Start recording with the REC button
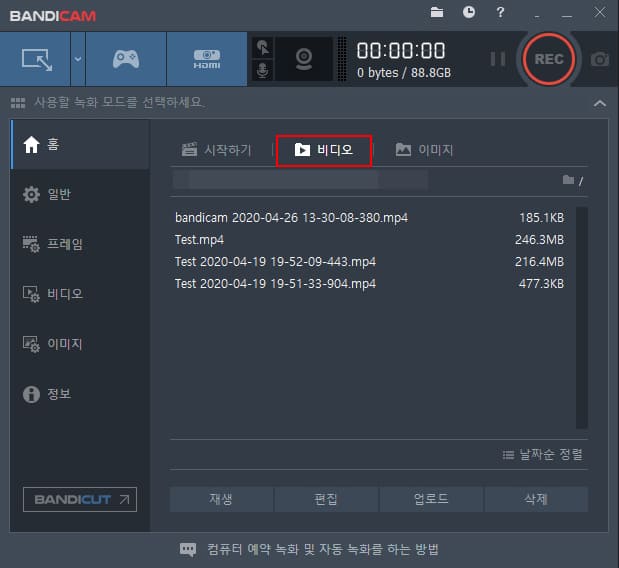 [x=549, y=59]
